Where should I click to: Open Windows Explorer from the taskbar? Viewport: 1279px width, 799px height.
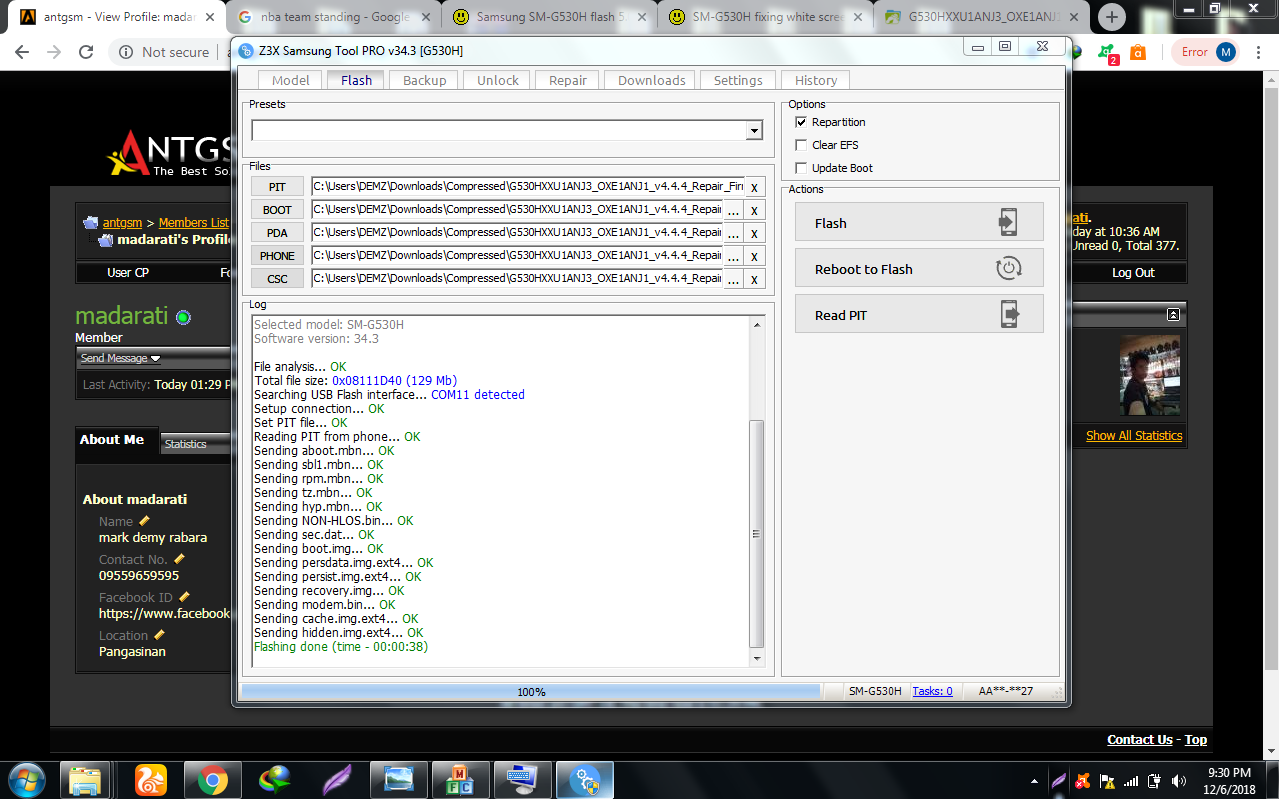pos(86,779)
